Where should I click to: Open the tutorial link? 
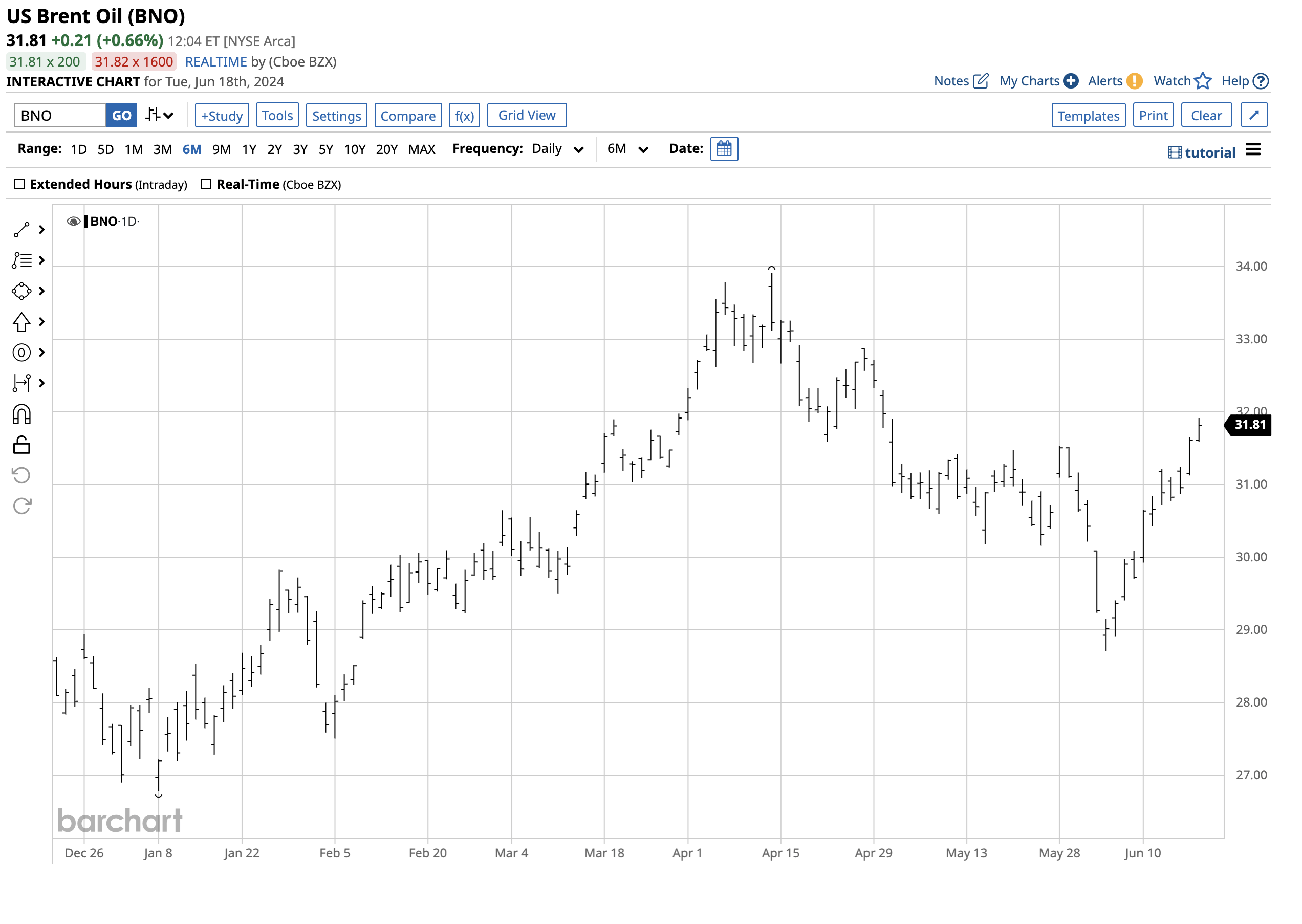(1201, 152)
